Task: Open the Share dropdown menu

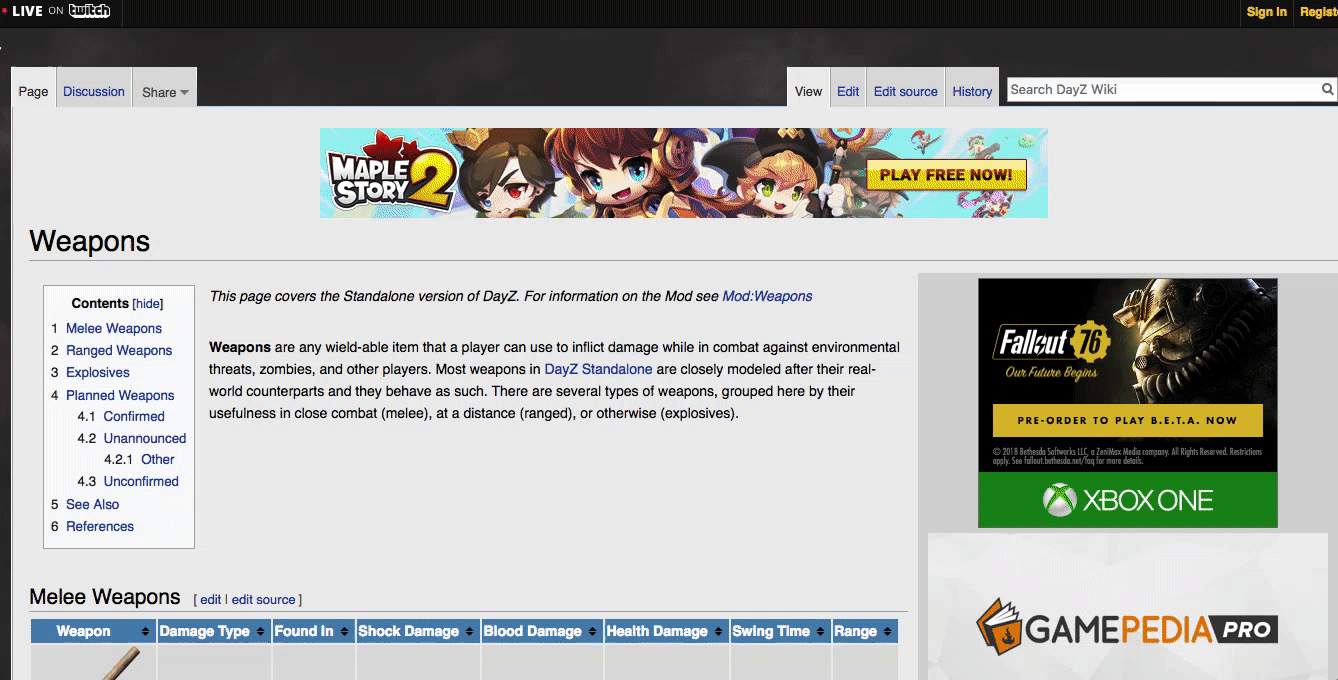Action: click(165, 92)
